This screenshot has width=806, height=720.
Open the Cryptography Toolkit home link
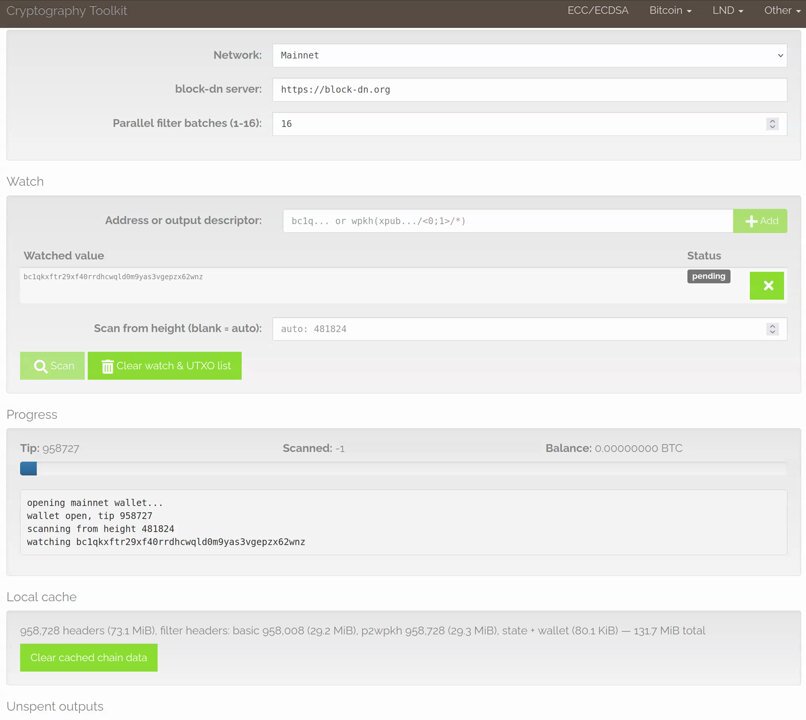pyautogui.click(x=66, y=11)
